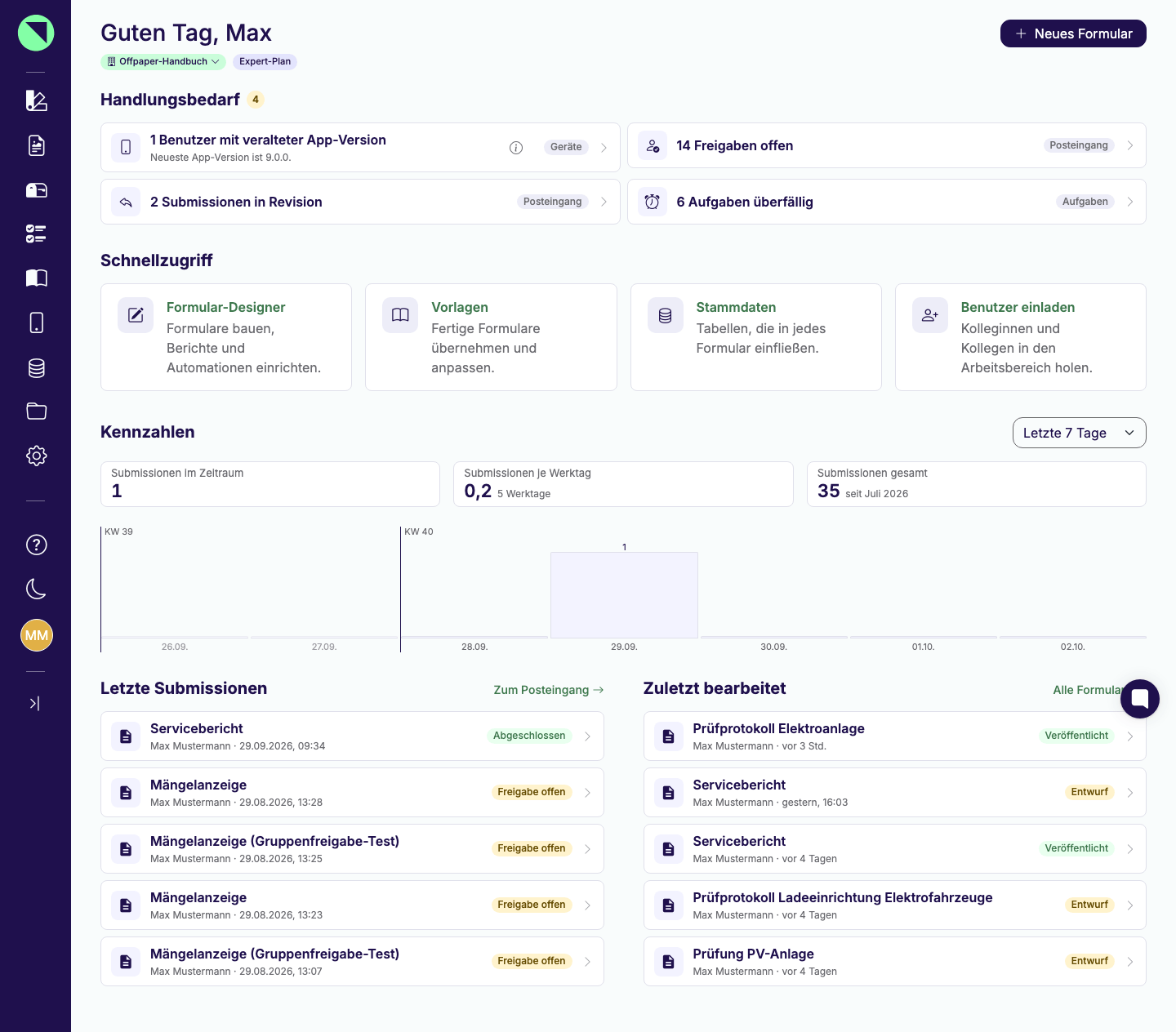Viewport: 1176px width, 1032px height.
Task: Open 2 Submissionen in Revision item
Action: (x=360, y=202)
